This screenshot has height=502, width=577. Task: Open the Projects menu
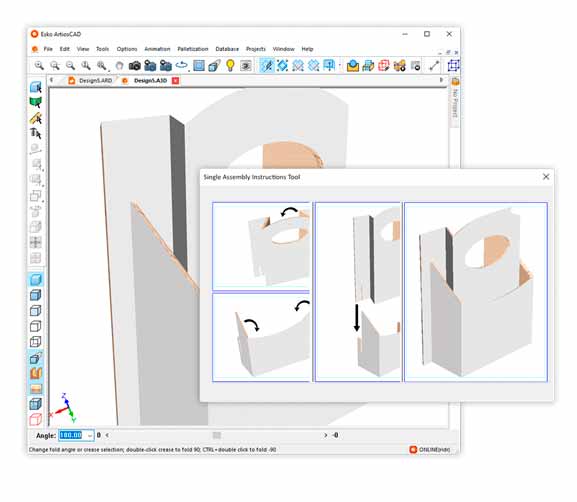256,49
